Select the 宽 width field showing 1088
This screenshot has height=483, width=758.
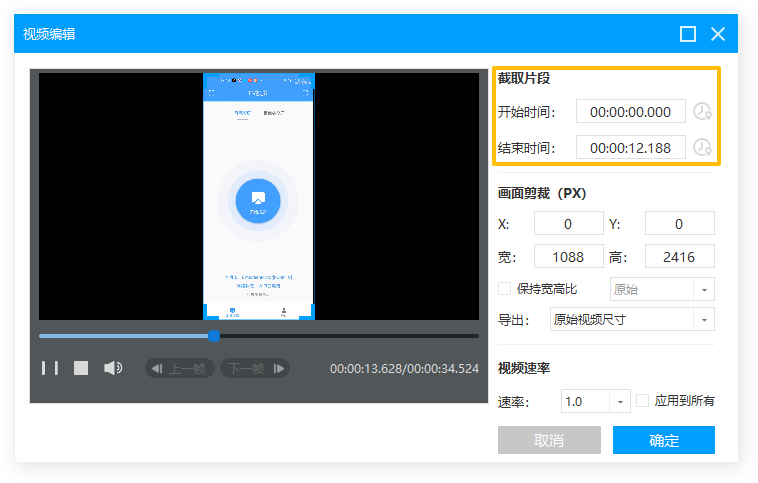point(568,257)
